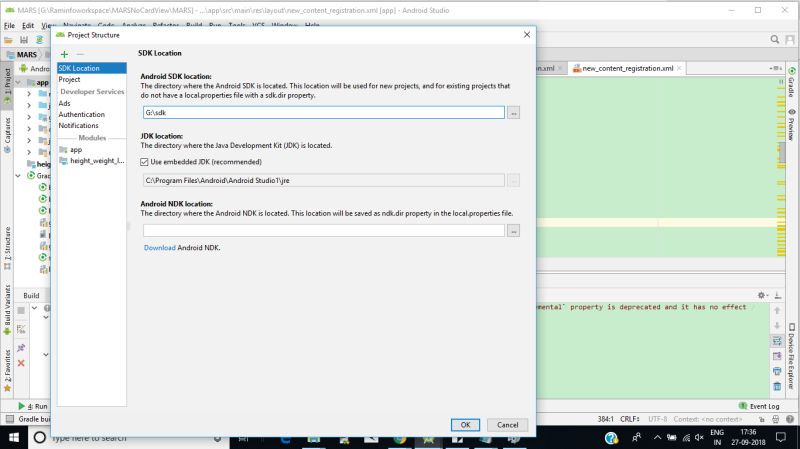Open the Windows Start menu
This screenshot has width=800, height=449.
tap(14, 438)
